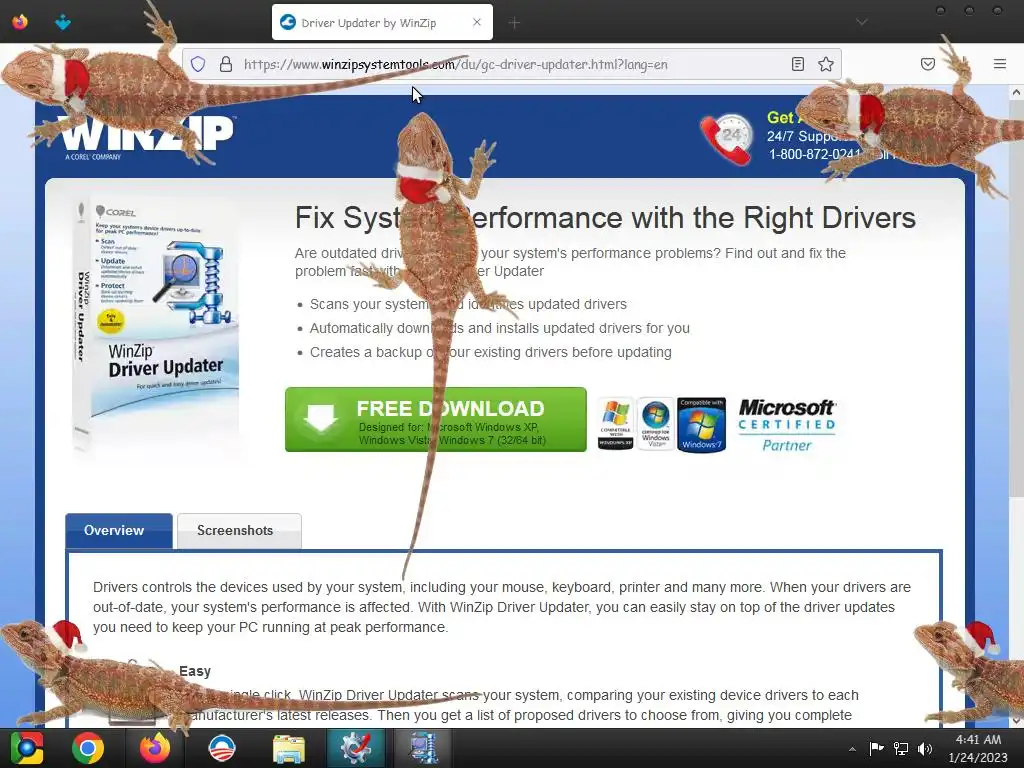Click the site security padlock icon
This screenshot has height=768, width=1024.
[x=226, y=64]
